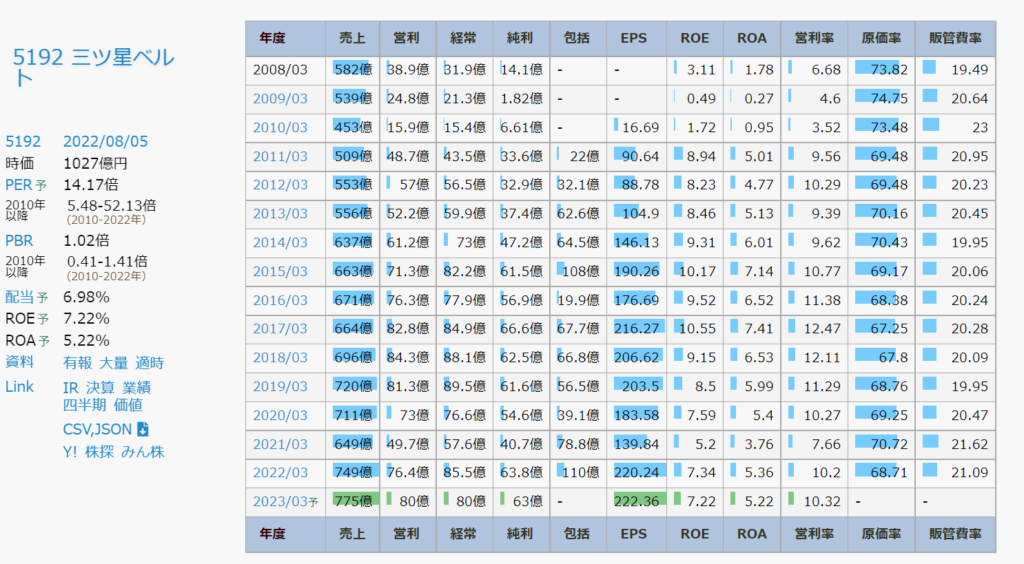
Task: Open the 価値 link
Action: pos(128,405)
